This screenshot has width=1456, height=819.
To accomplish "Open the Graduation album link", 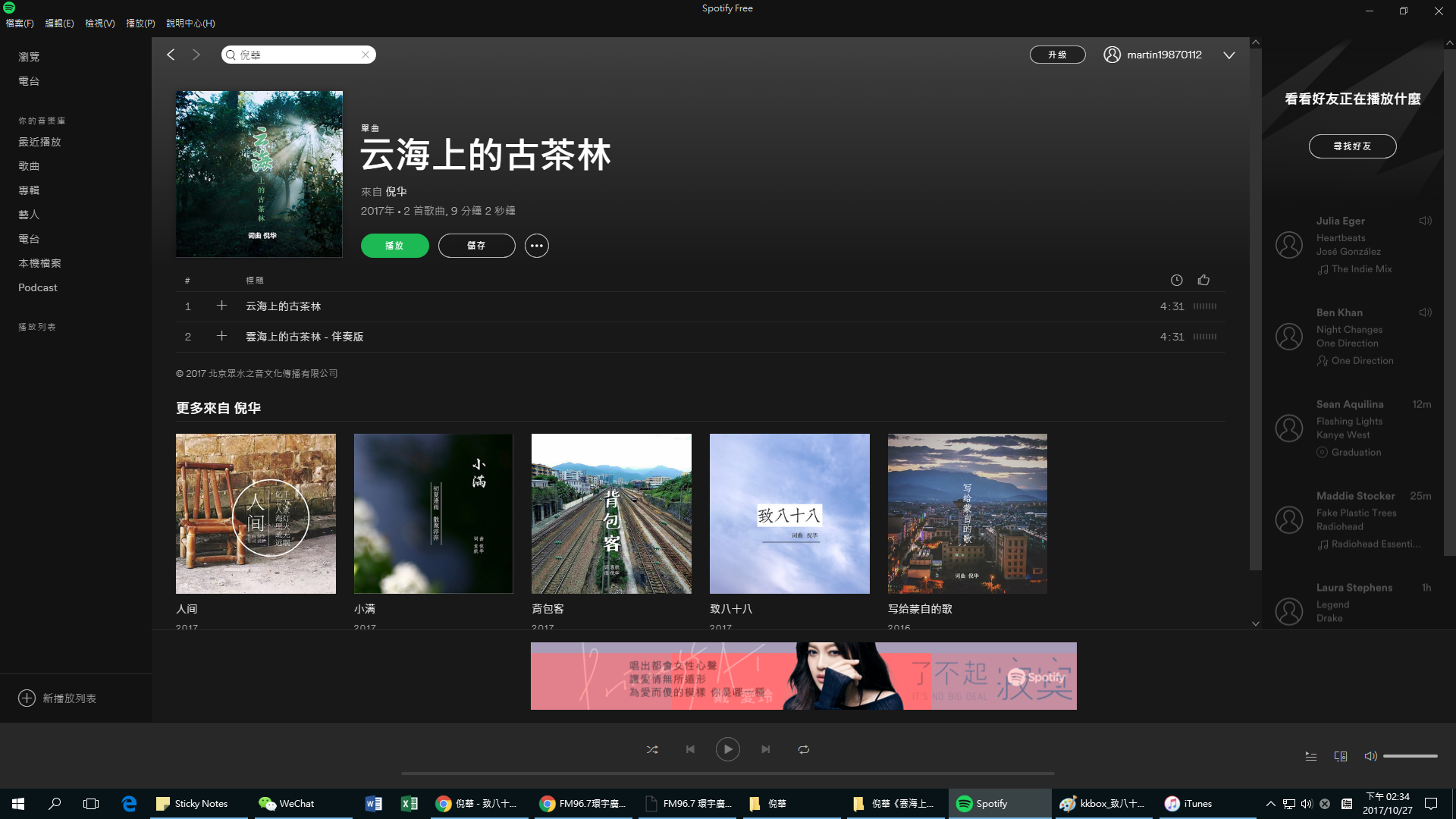I will [1356, 452].
